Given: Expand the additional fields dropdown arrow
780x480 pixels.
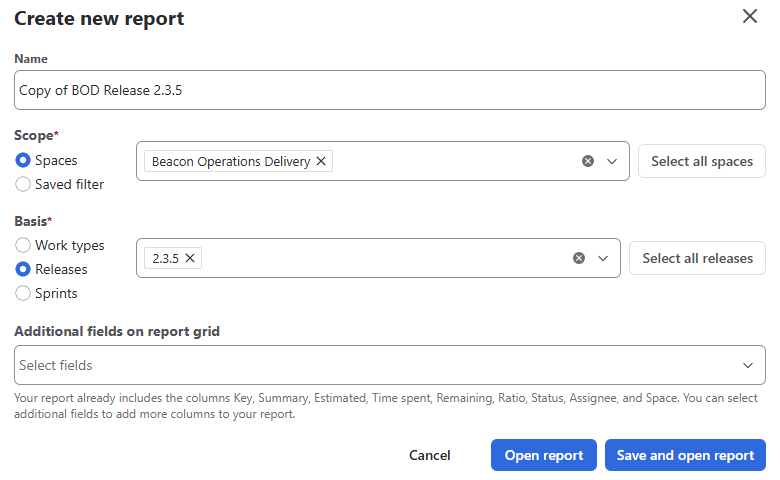Looking at the screenshot, I should [748, 365].
